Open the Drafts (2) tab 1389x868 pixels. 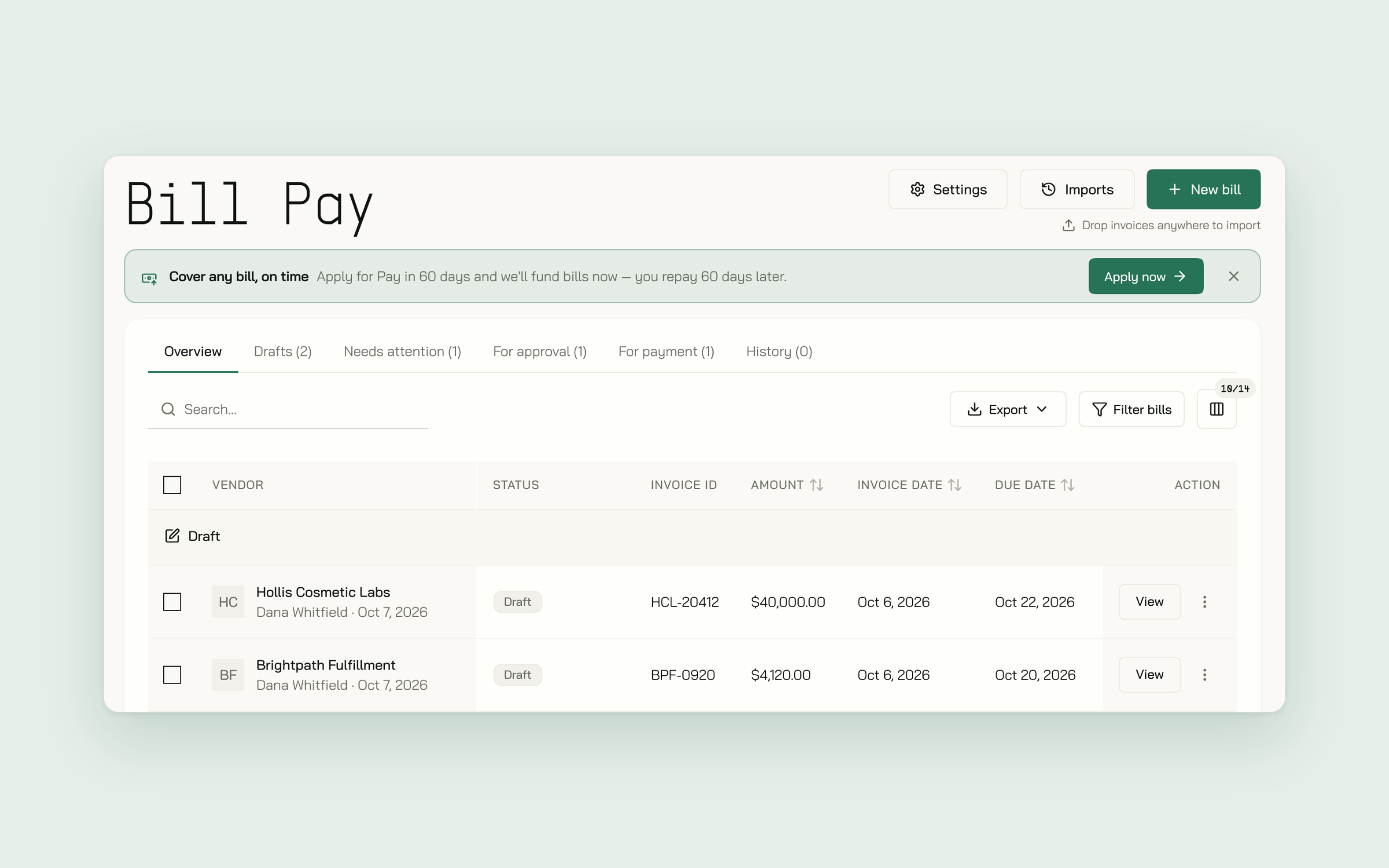(282, 351)
